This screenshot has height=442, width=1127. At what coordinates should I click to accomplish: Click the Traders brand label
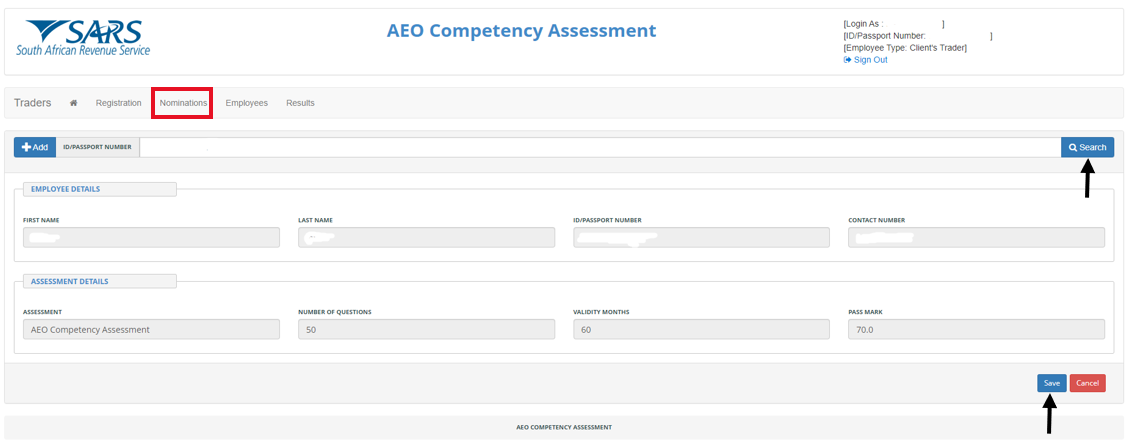point(32,103)
